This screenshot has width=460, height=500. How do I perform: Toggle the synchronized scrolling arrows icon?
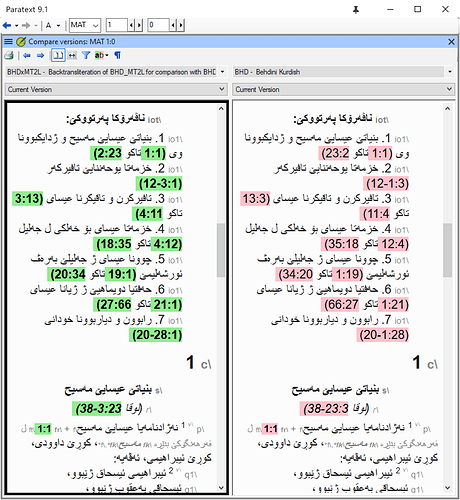72,55
